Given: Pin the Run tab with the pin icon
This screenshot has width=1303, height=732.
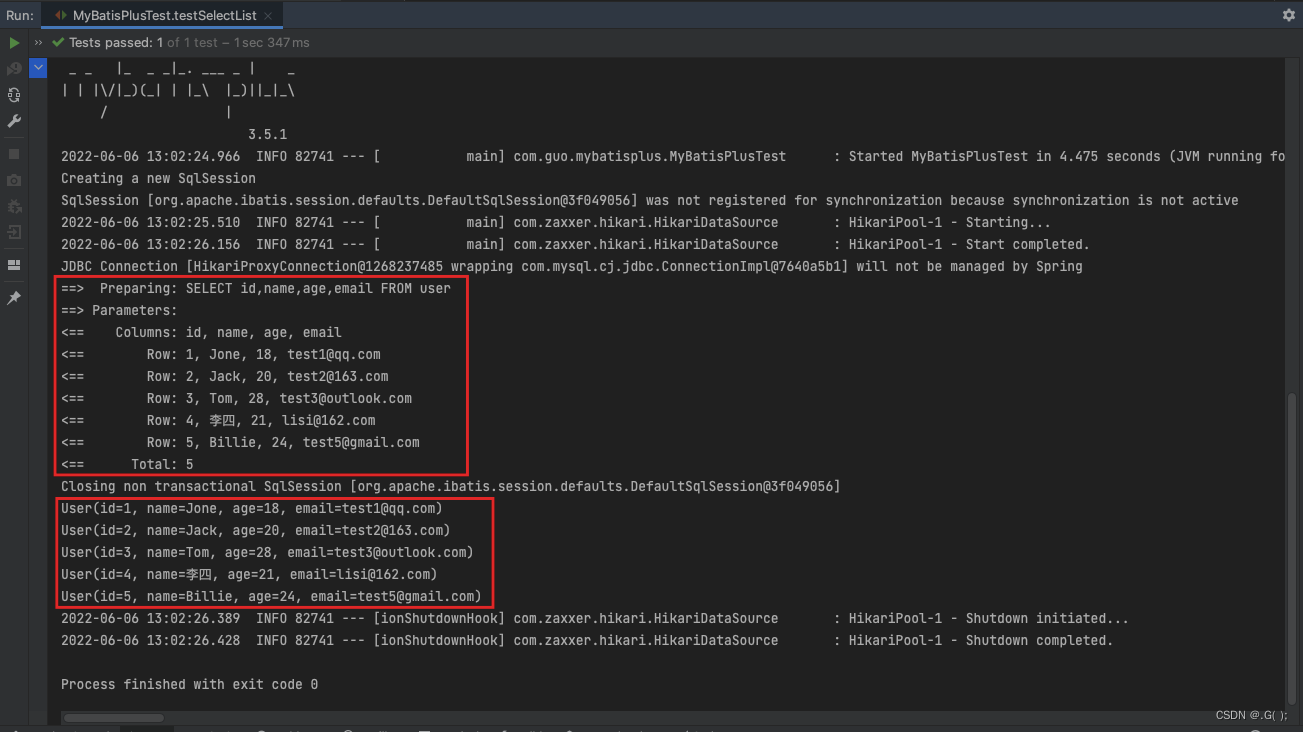Looking at the screenshot, I should tap(14, 298).
